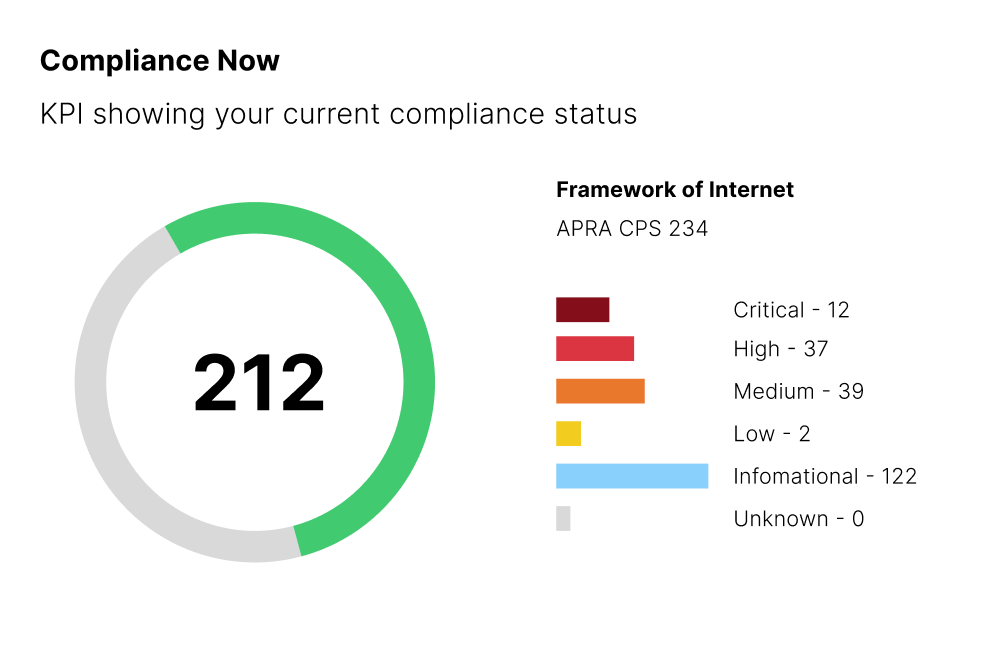Click the KPI compliance status subtitle text
The height and width of the screenshot is (645, 984).
[338, 114]
